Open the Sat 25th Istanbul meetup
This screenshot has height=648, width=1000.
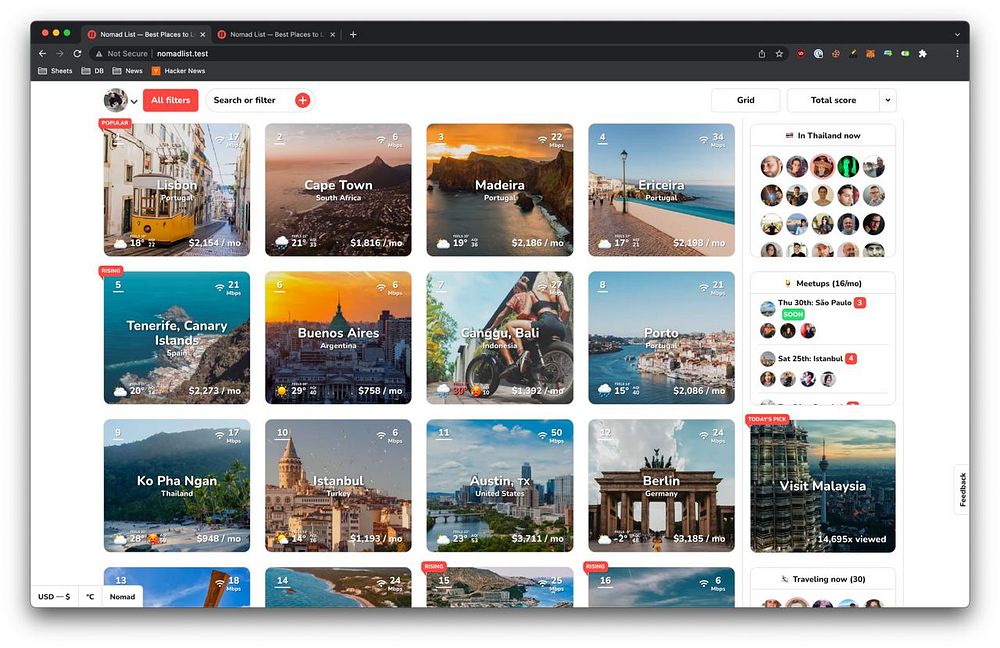click(x=810, y=358)
